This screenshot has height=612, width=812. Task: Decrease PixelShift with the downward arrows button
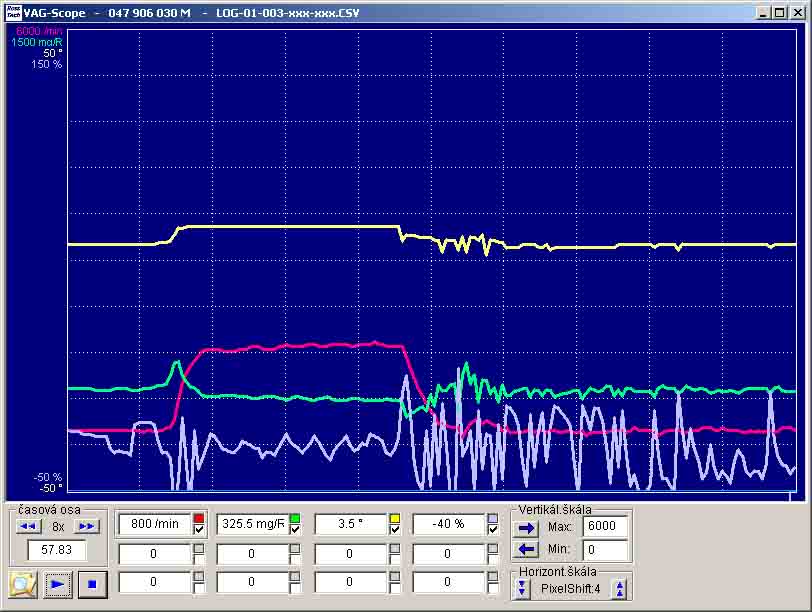pyautogui.click(x=521, y=589)
